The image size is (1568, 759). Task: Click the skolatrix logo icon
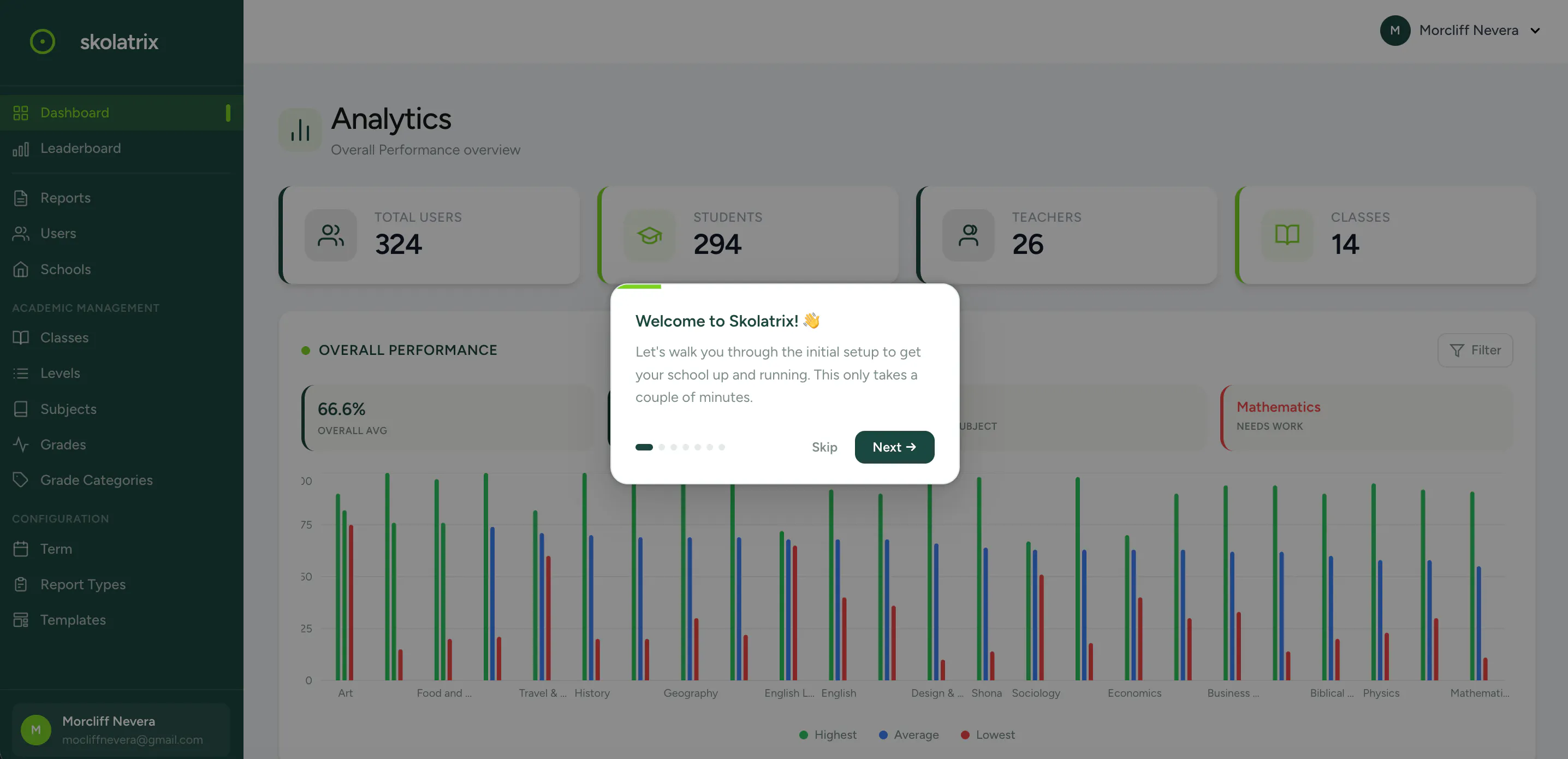(x=43, y=41)
